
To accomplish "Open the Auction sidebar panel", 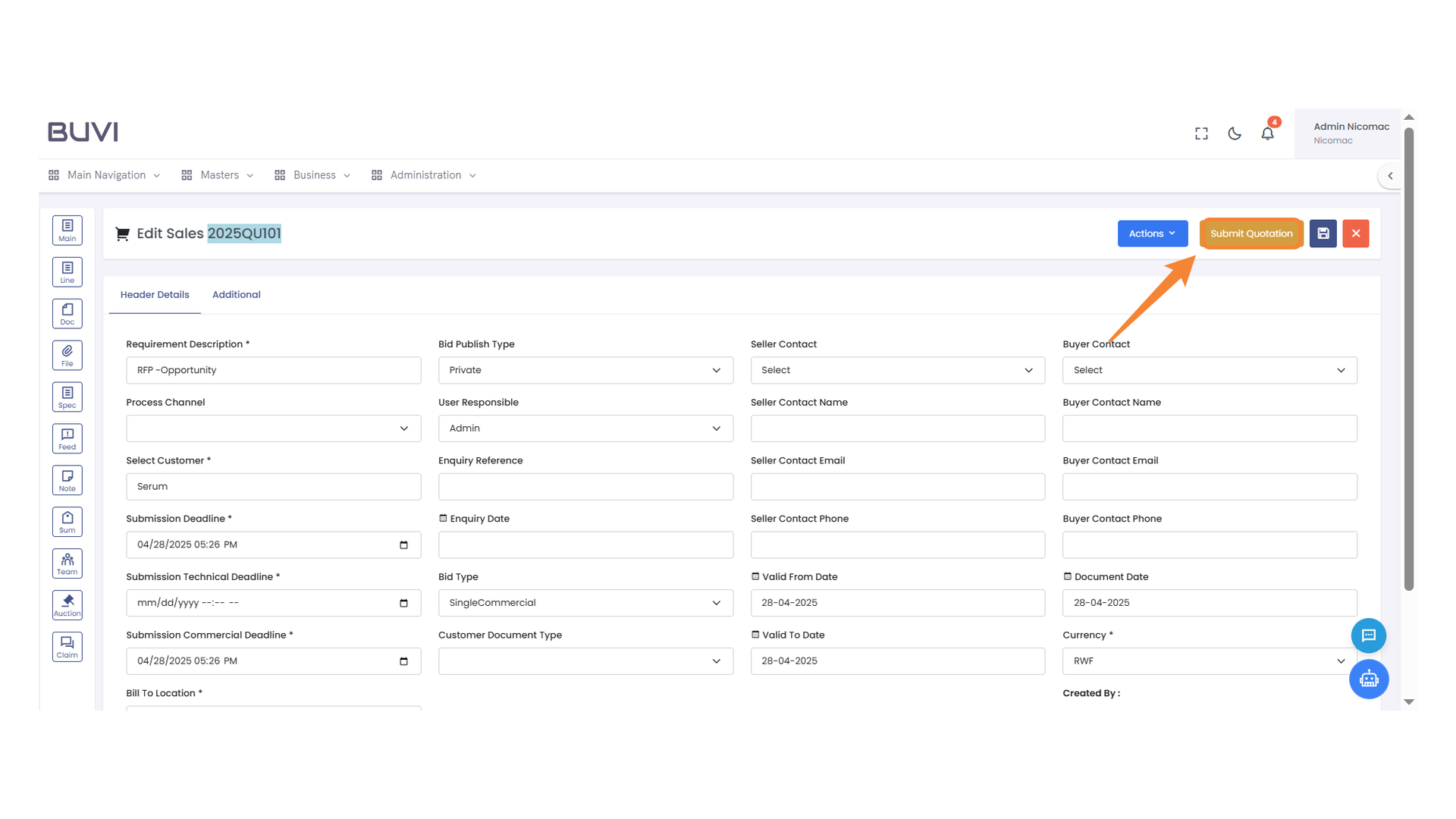I will pyautogui.click(x=67, y=604).
